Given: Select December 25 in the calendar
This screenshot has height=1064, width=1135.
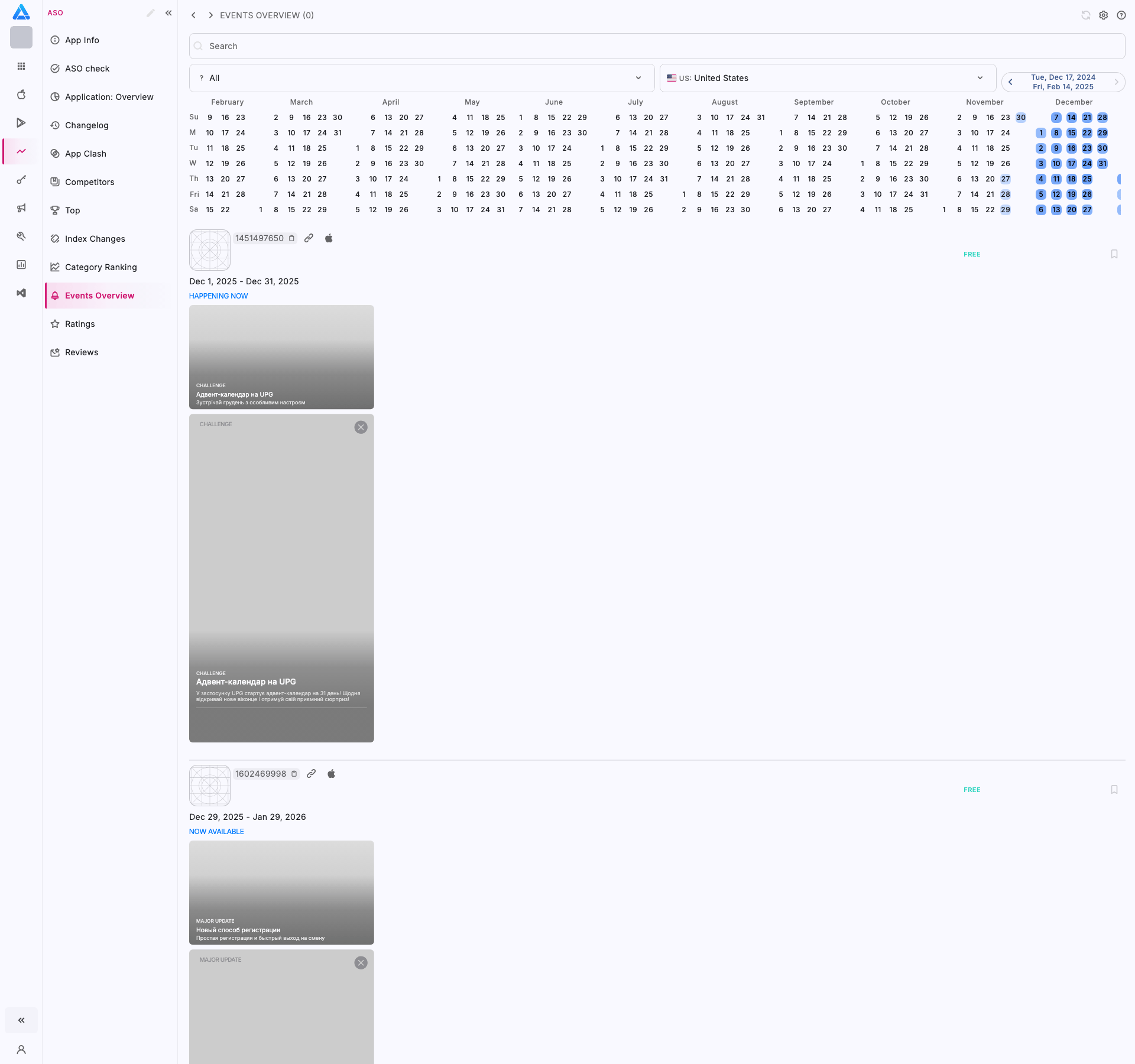Looking at the screenshot, I should pos(1087,179).
